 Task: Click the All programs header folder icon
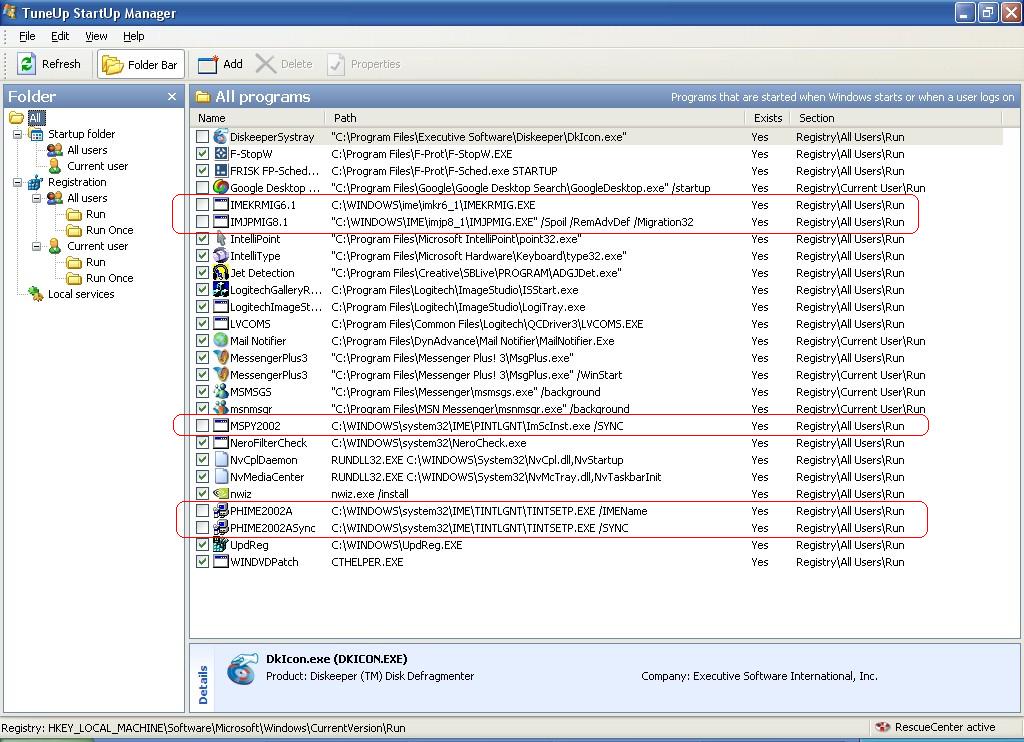point(203,97)
